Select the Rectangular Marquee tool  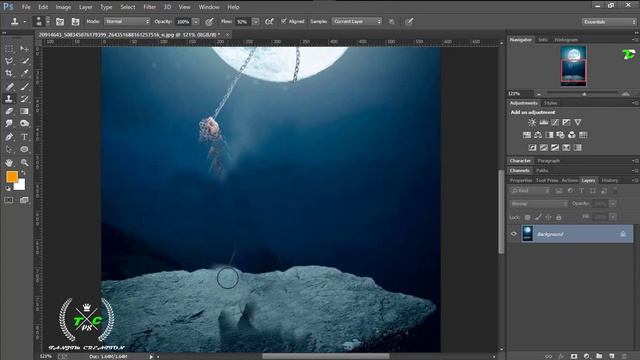coord(9,49)
